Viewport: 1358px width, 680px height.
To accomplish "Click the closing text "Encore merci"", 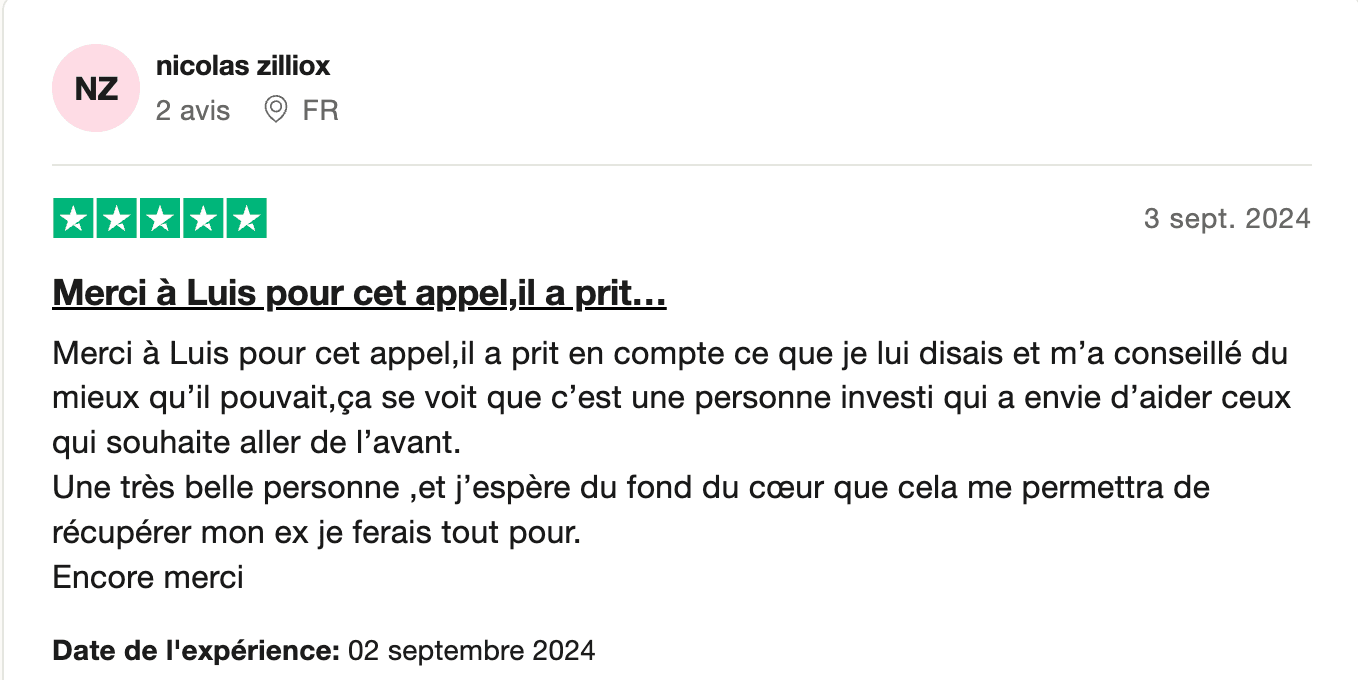I will 148,577.
